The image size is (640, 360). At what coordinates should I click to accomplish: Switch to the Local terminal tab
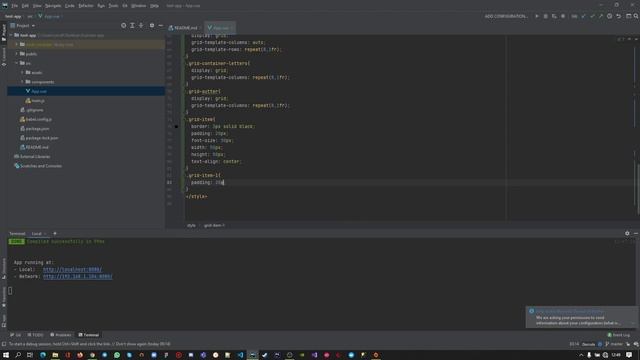pyautogui.click(x=37, y=234)
